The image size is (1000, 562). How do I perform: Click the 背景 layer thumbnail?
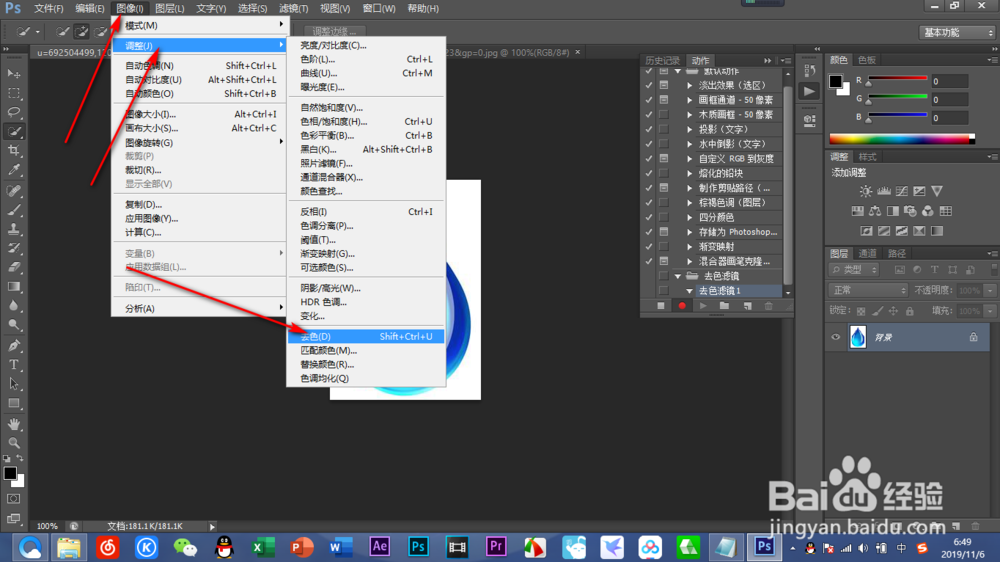(858, 337)
